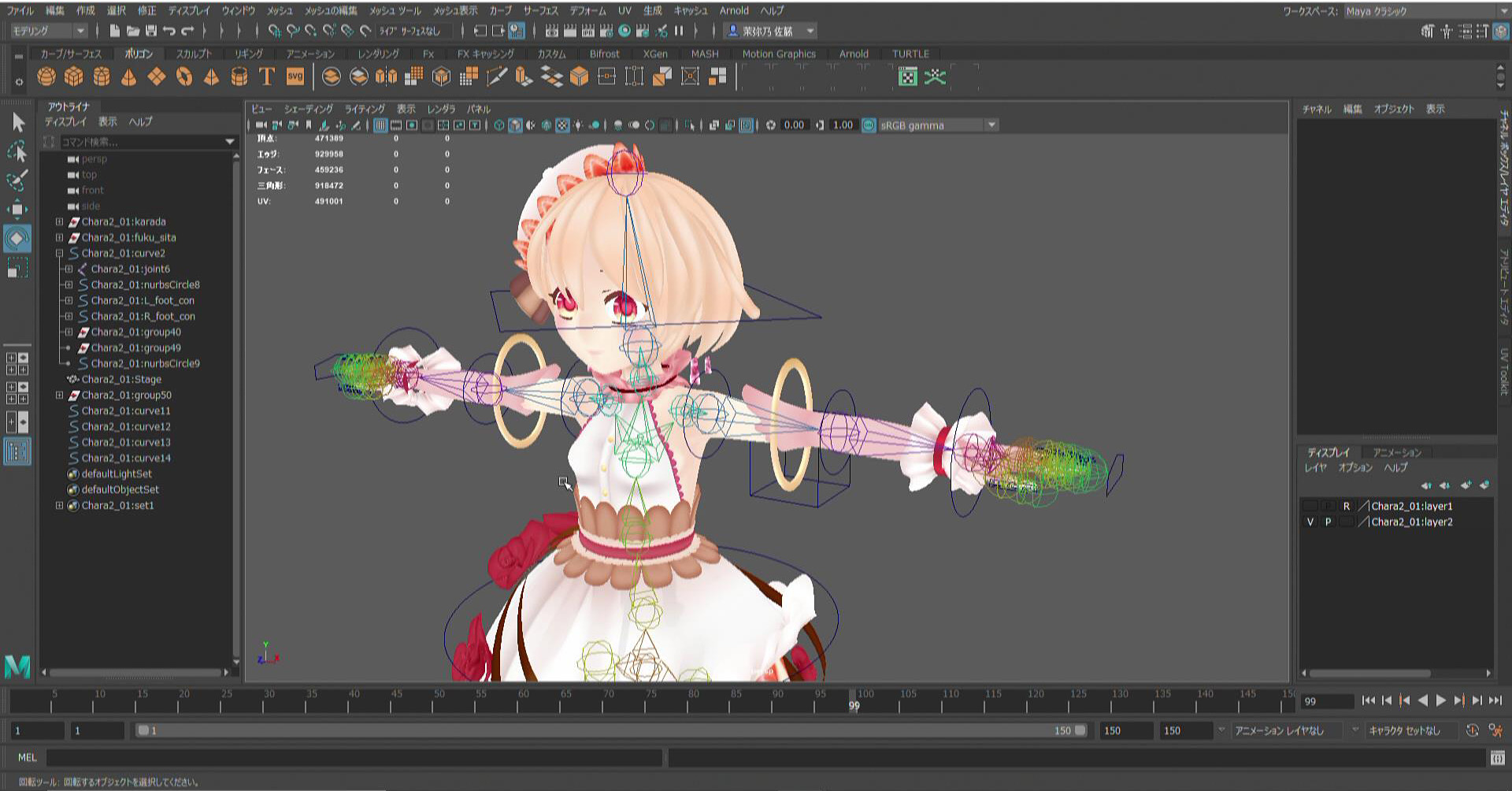Toggle P playback flag for Chara2_01:layer2
Screen dimensions: 1512x791
[x=1329, y=522]
